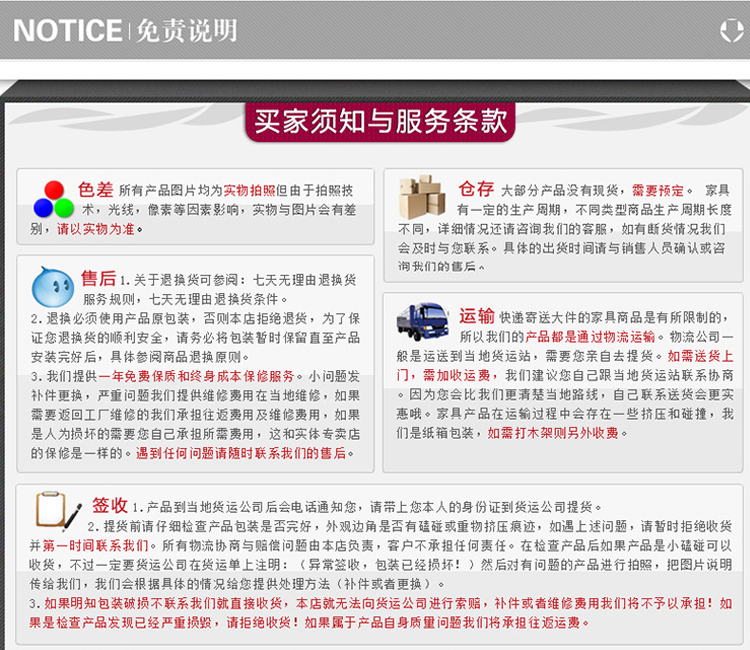
Task: Select the 仓存 section heading
Action: 476,188
